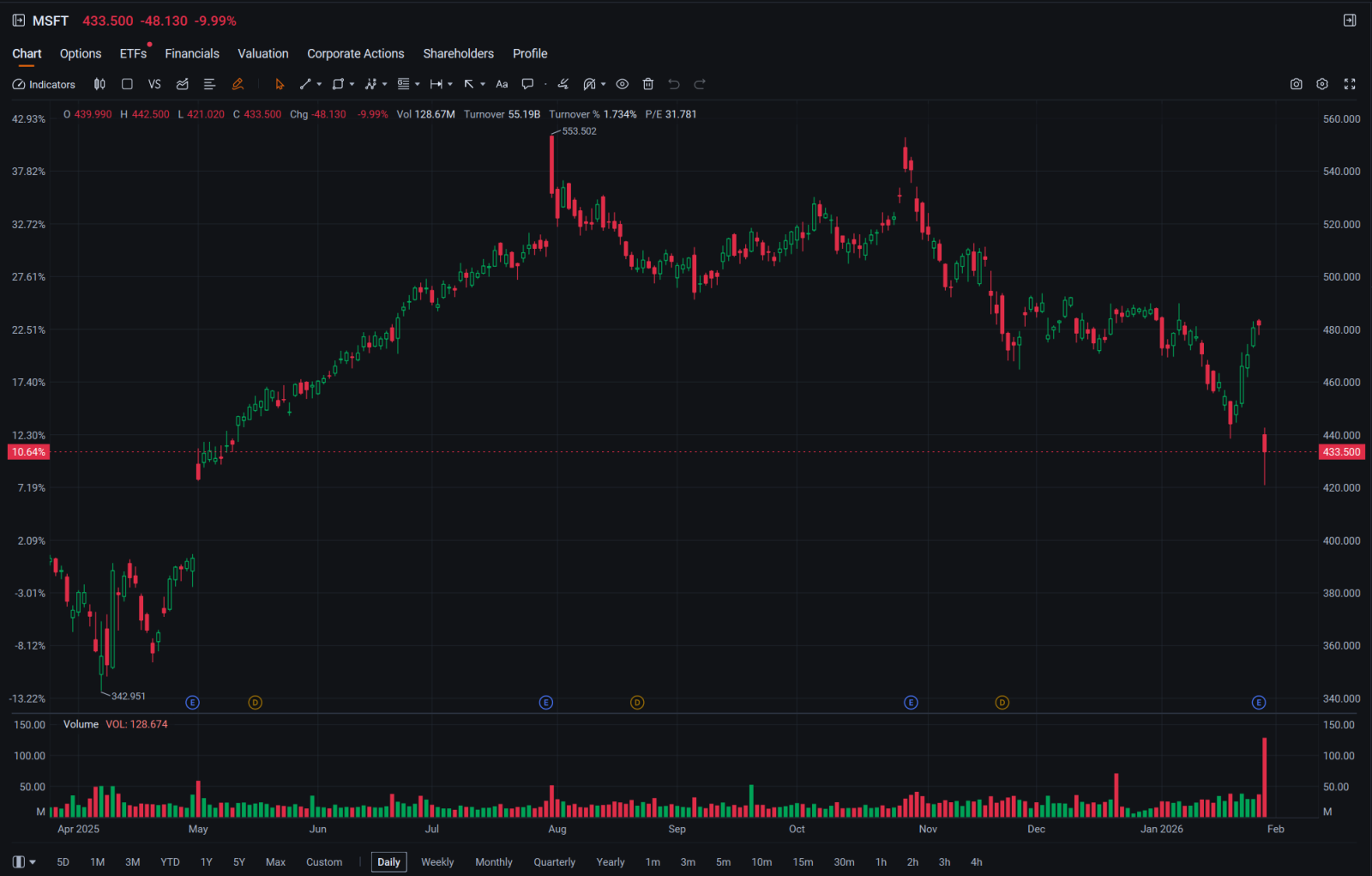Viewport: 1372px width, 876px height.
Task: Toggle the dividend marker near May
Action: coord(255,703)
